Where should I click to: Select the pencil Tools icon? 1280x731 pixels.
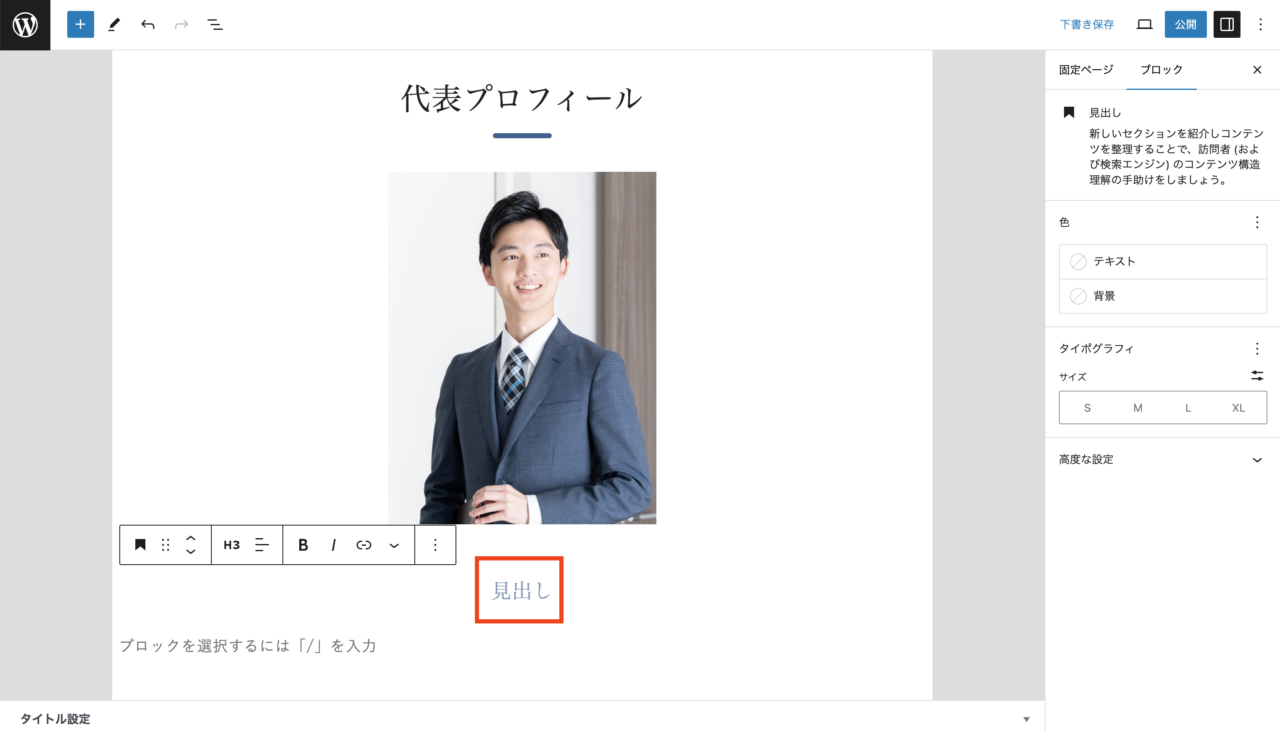click(x=114, y=25)
